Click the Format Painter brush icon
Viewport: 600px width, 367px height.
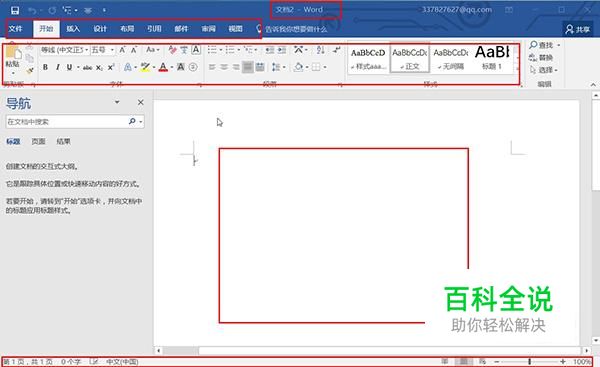pyautogui.click(x=30, y=71)
